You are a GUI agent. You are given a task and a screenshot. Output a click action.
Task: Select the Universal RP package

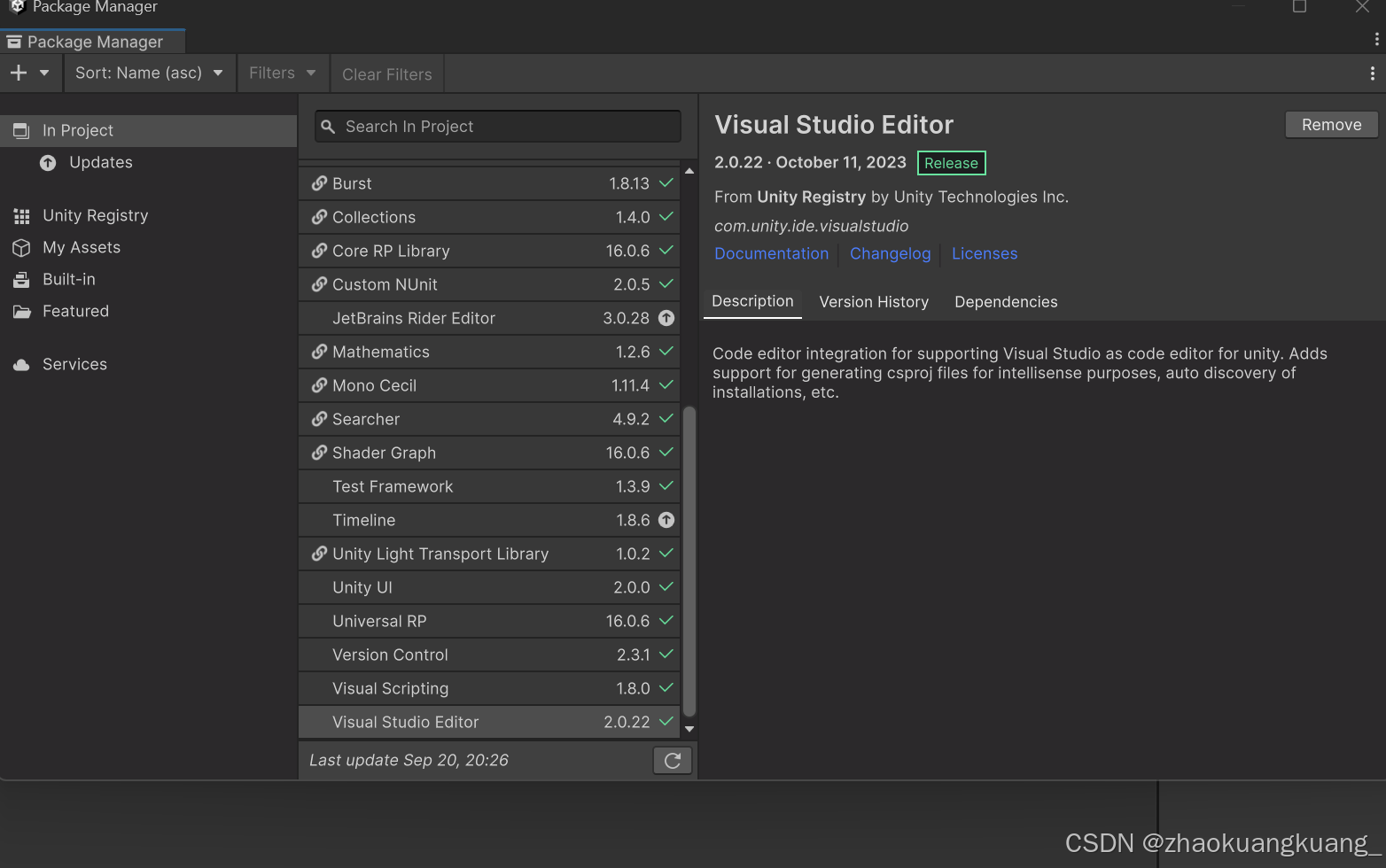(489, 621)
